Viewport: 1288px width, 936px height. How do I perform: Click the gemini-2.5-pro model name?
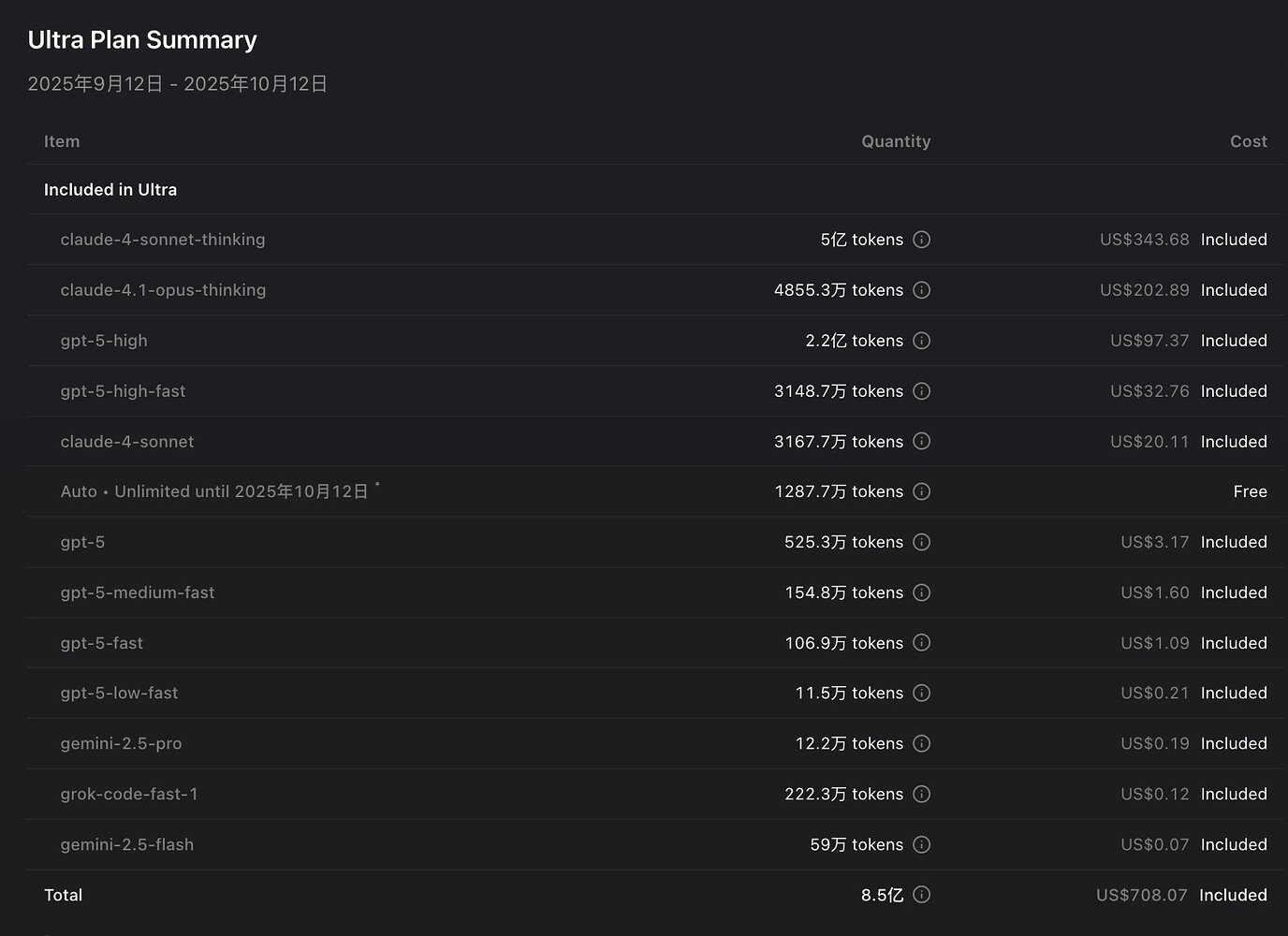[x=121, y=743]
